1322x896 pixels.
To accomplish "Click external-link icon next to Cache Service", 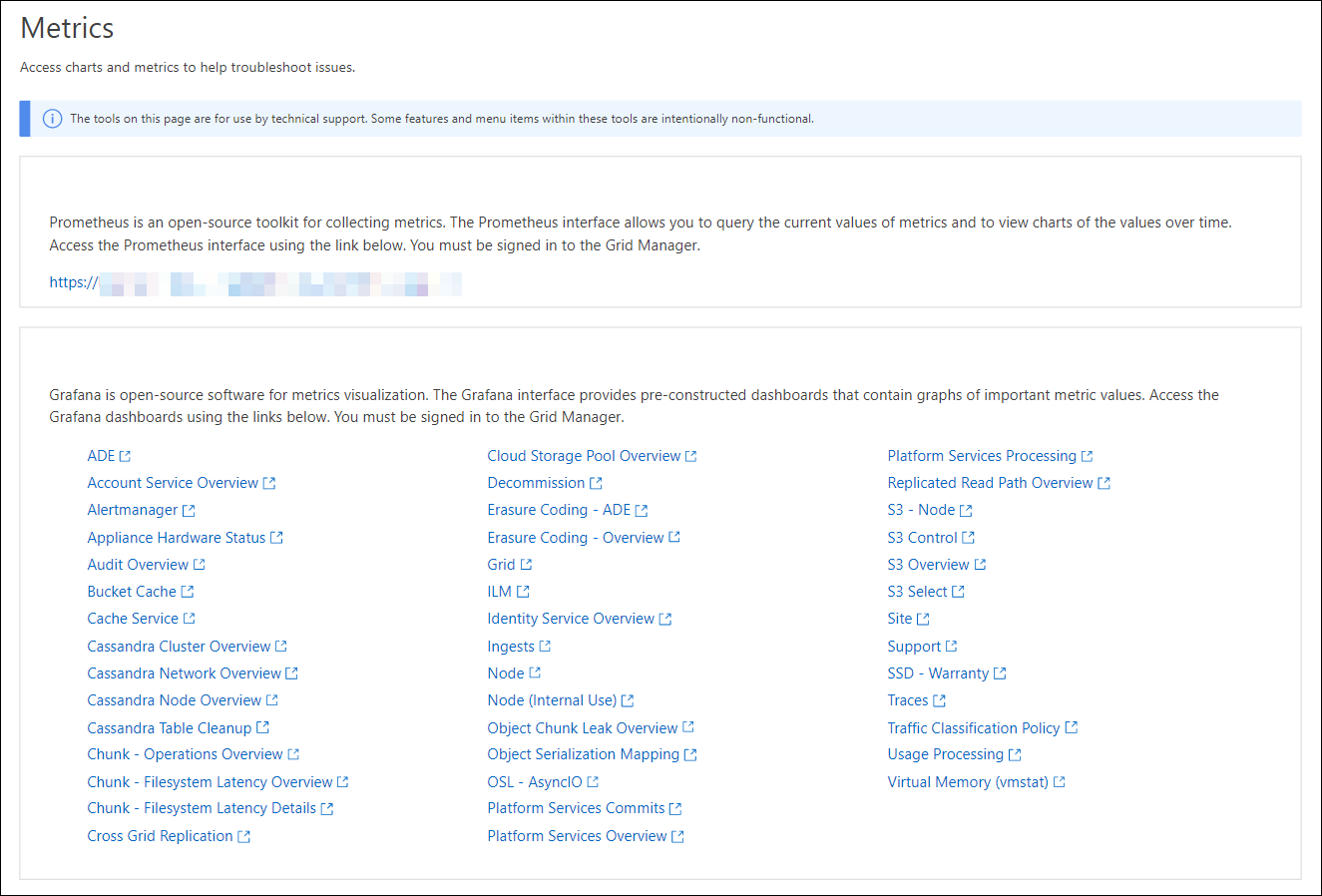I will (x=189, y=619).
